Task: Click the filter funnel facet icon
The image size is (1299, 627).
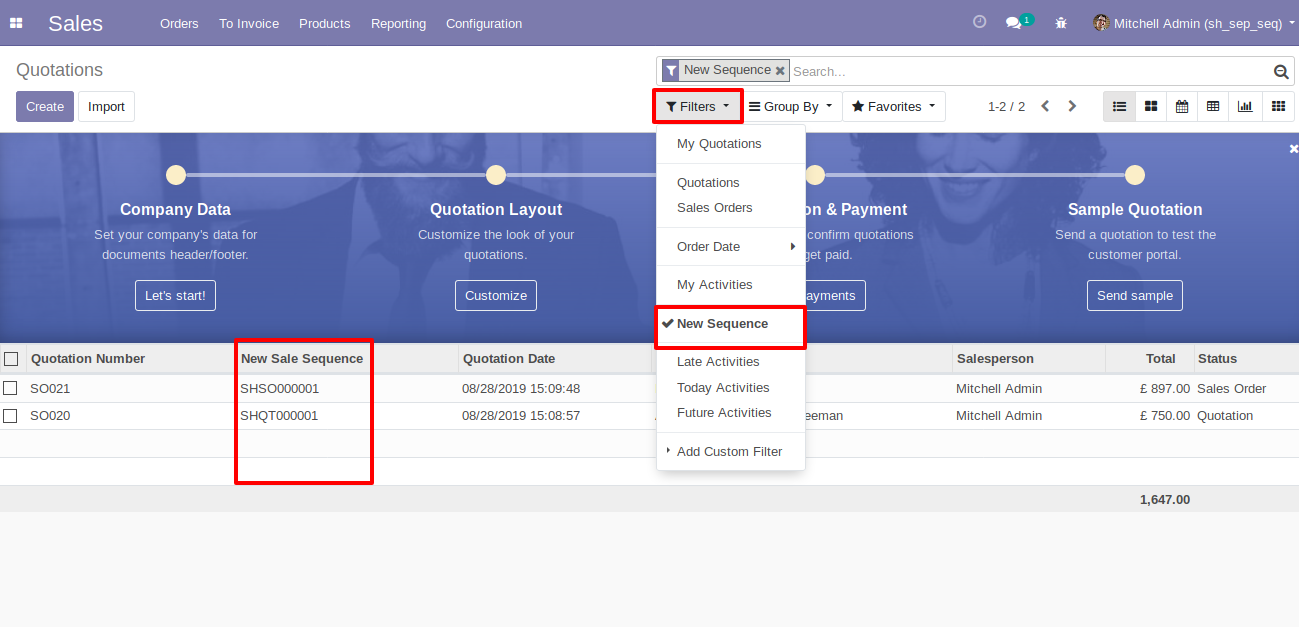Action: tap(671, 71)
